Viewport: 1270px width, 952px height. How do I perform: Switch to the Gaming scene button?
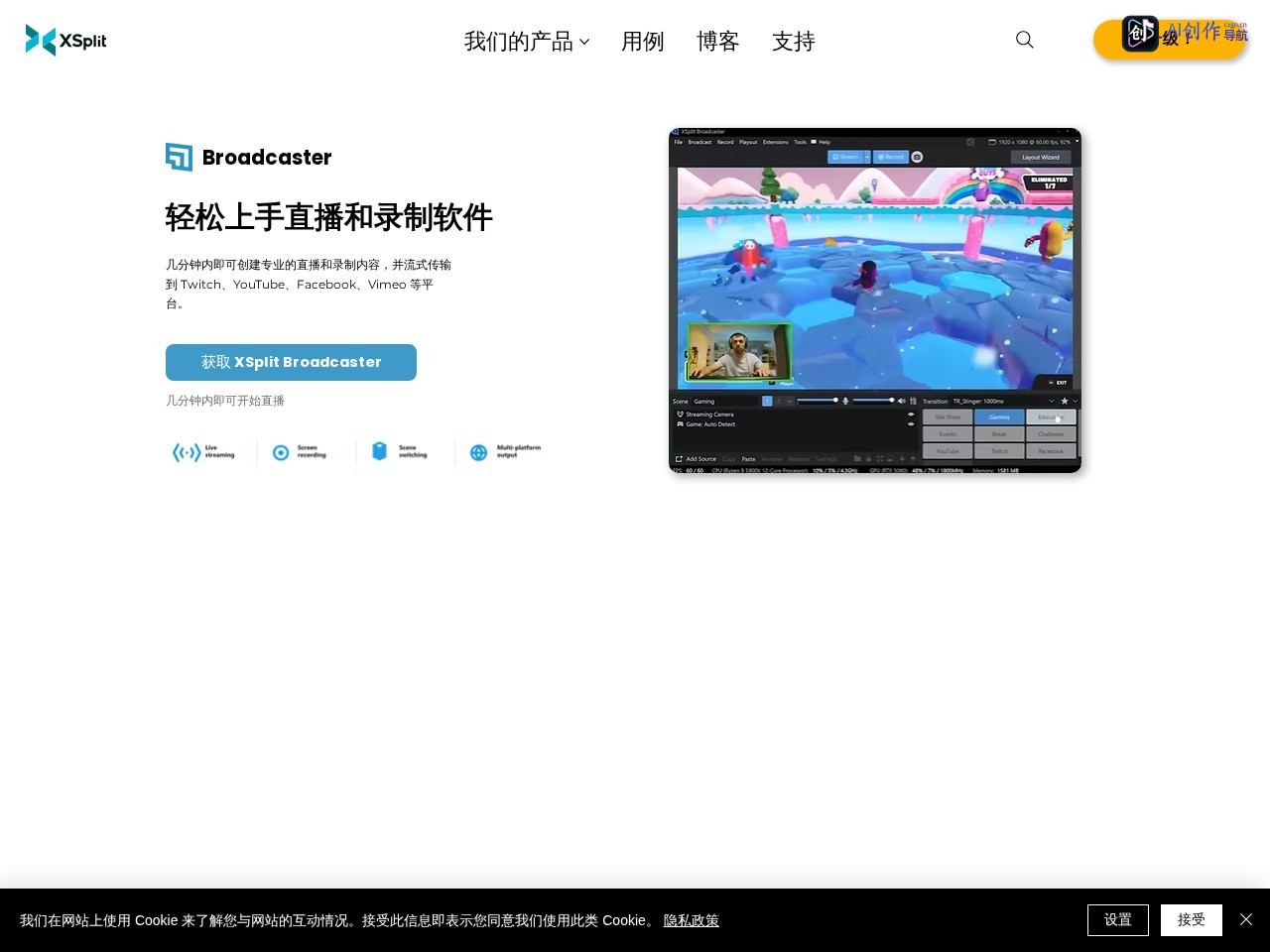(x=999, y=416)
